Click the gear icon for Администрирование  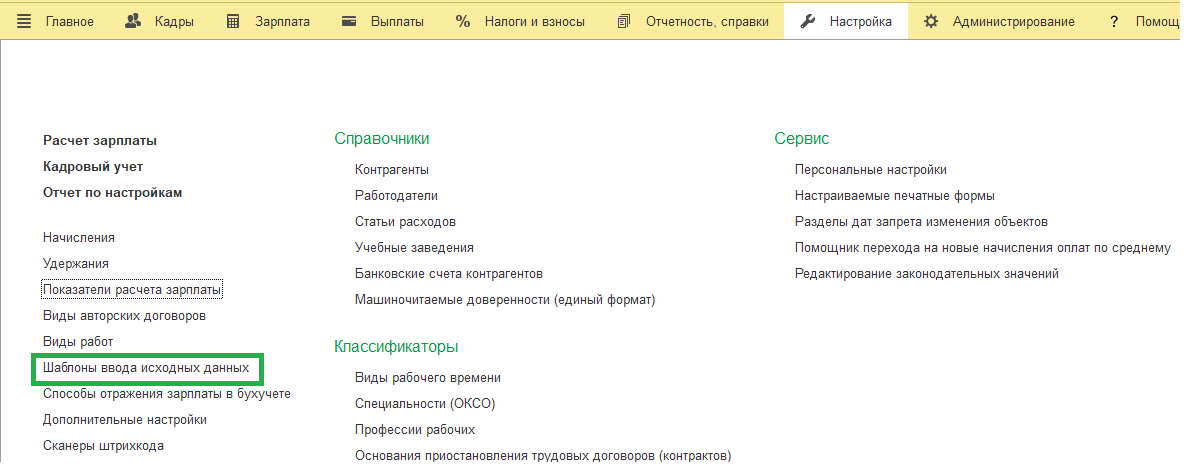[931, 21]
